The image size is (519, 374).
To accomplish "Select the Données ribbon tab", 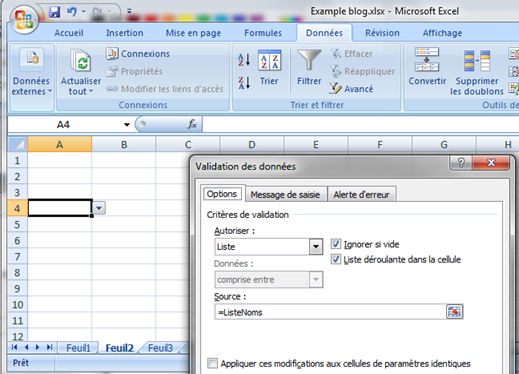I will tap(324, 33).
